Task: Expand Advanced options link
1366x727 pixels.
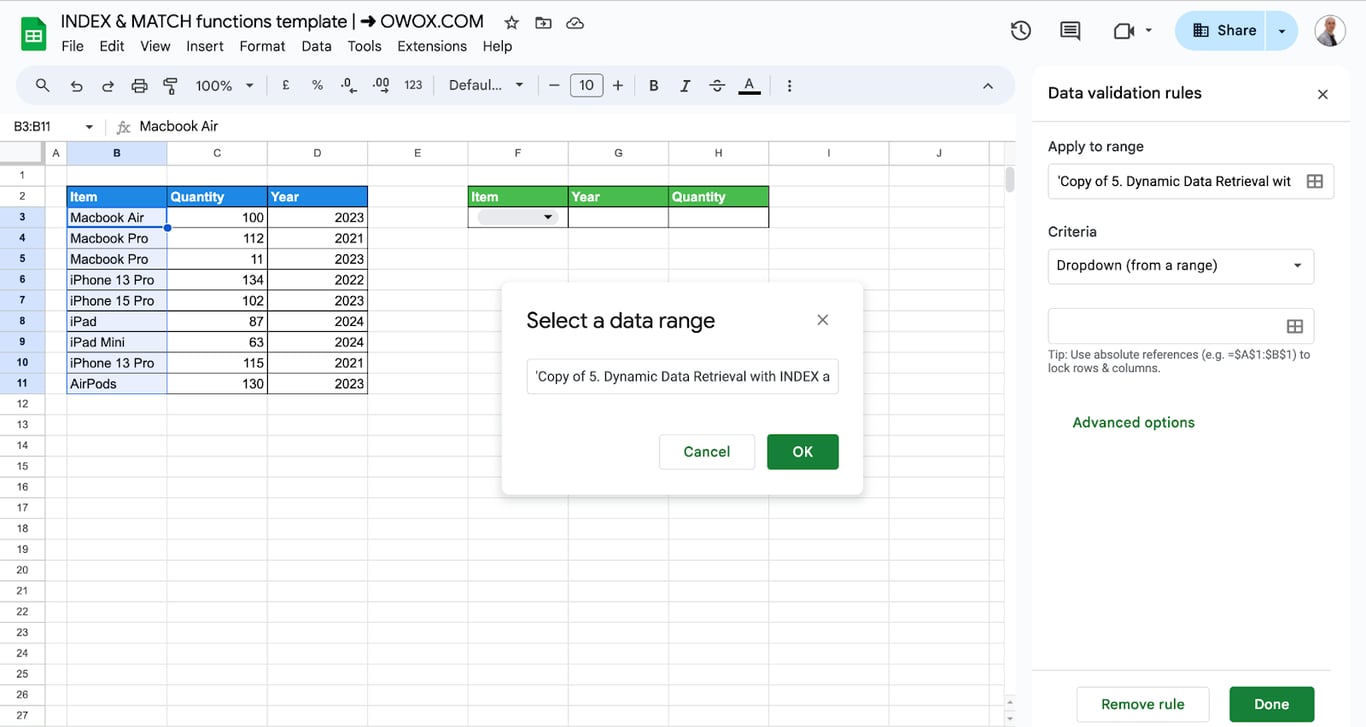Action: [1134, 422]
